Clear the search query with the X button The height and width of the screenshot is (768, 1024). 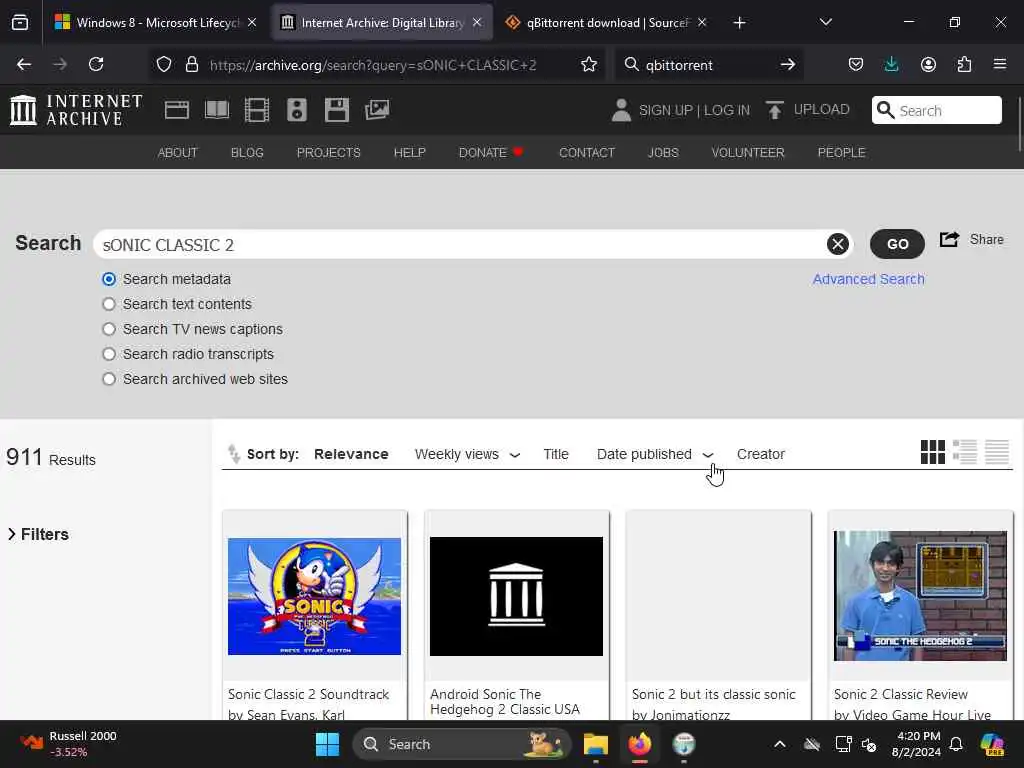(x=837, y=244)
